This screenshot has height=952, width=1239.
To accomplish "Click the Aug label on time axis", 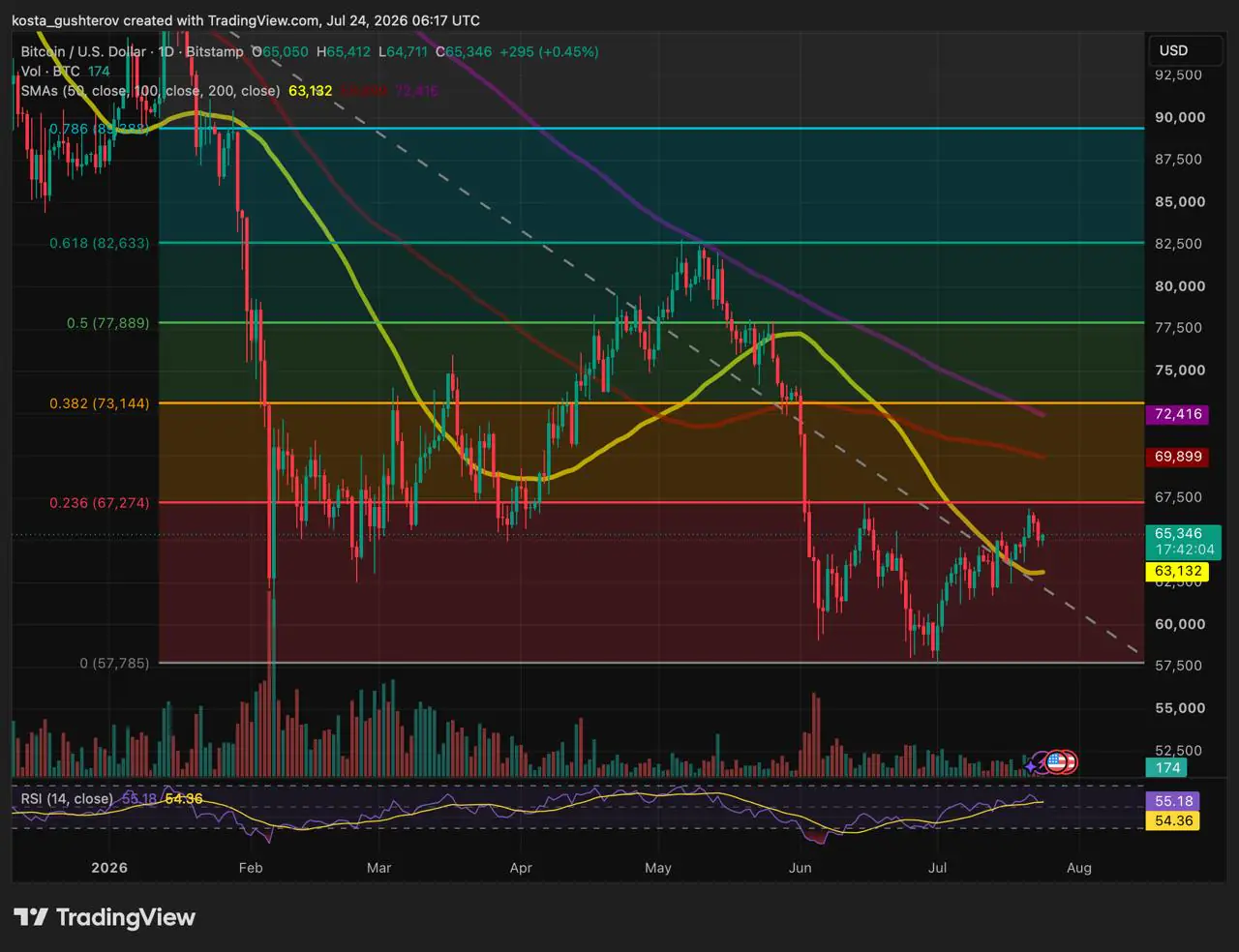I will point(1079,867).
